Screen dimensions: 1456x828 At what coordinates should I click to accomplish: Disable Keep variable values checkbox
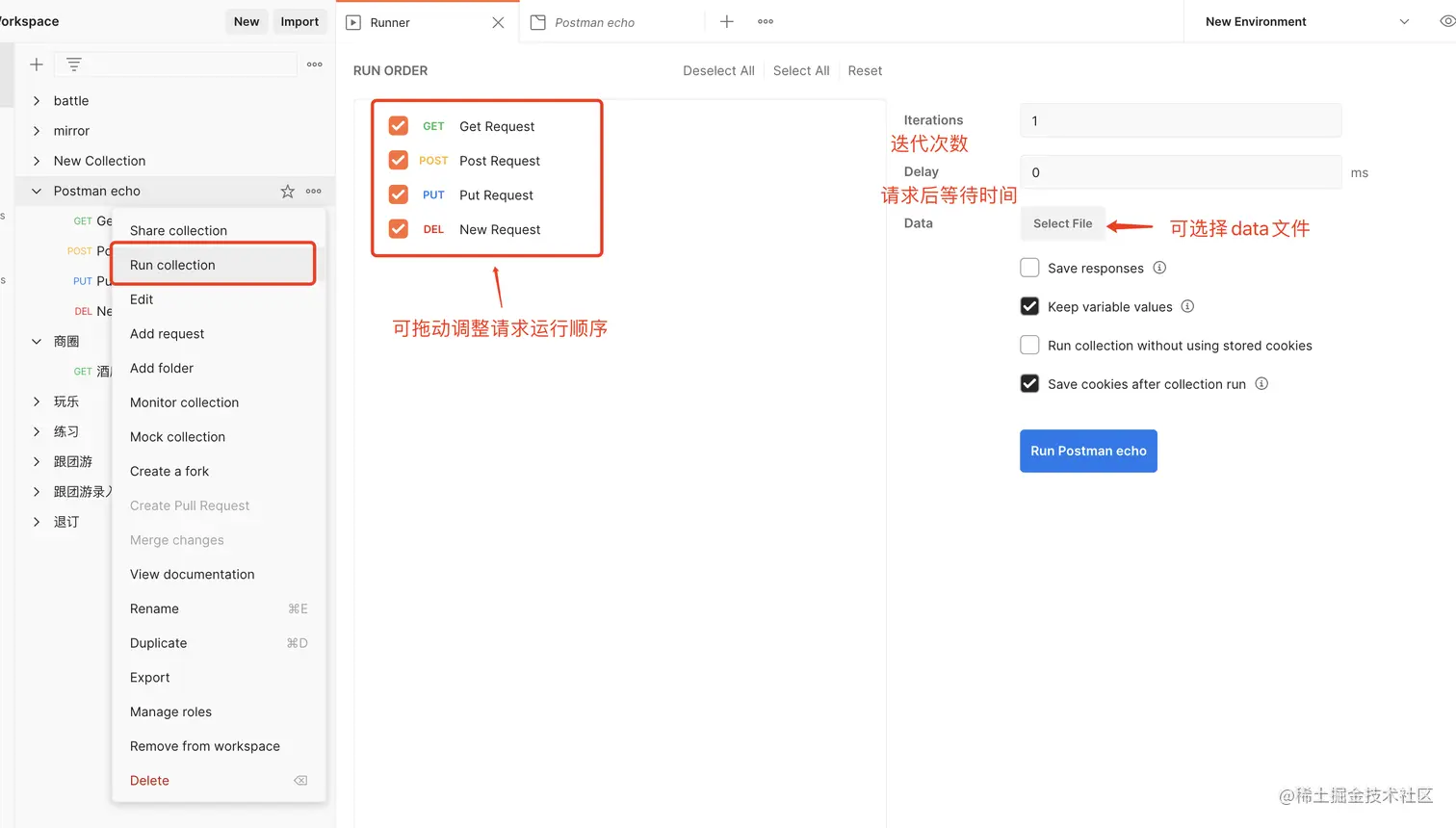pos(1029,306)
